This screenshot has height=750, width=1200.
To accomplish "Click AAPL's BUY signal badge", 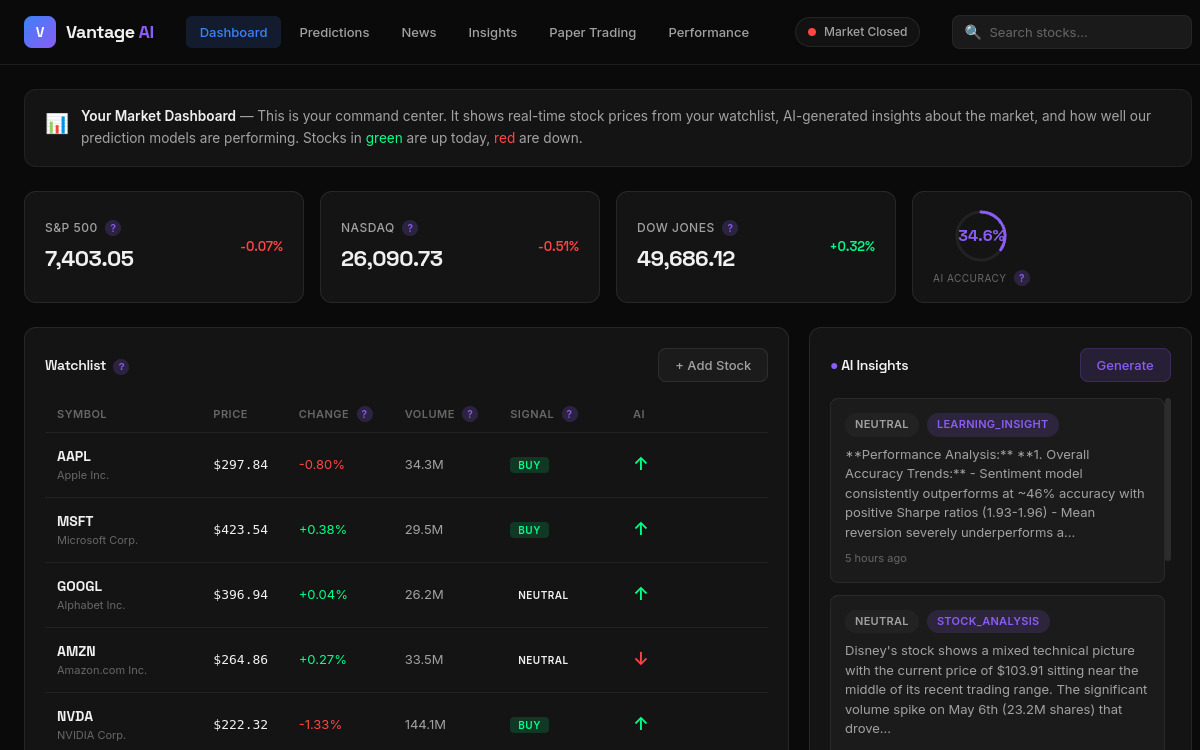I will coord(529,465).
